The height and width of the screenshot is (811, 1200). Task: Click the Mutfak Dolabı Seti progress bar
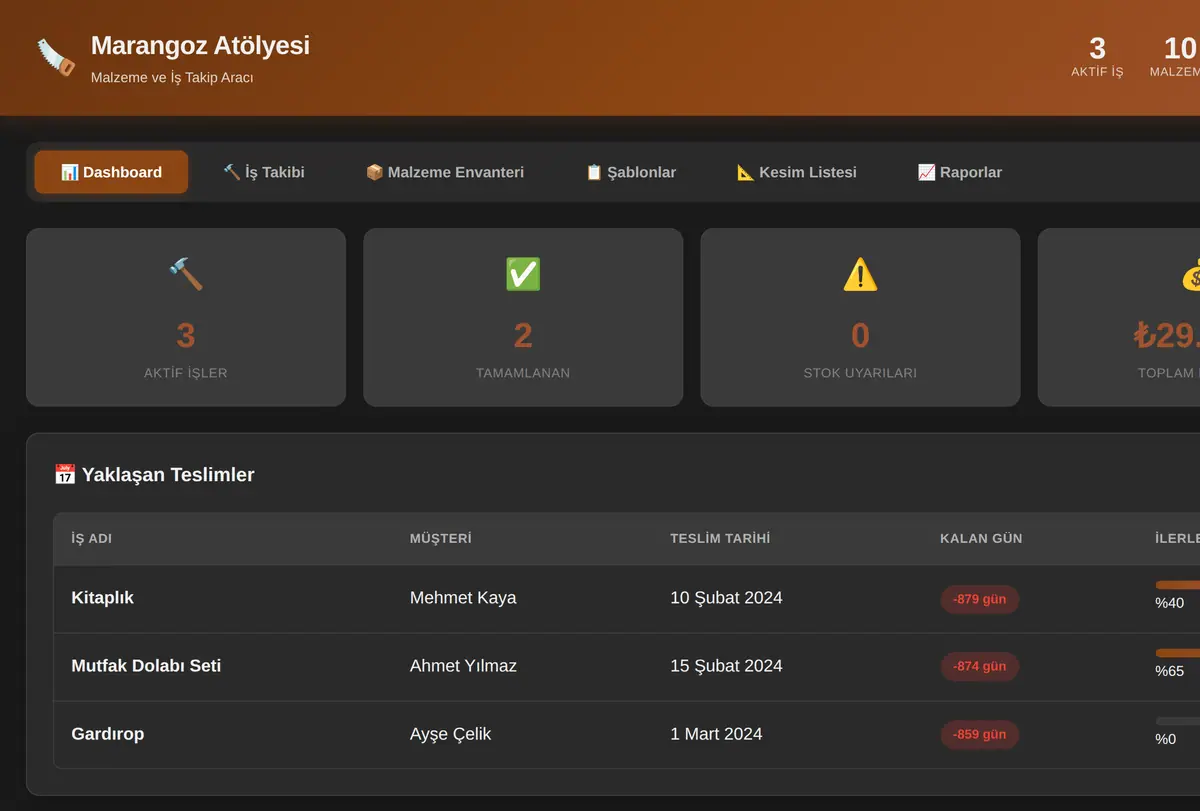(x=1177, y=653)
